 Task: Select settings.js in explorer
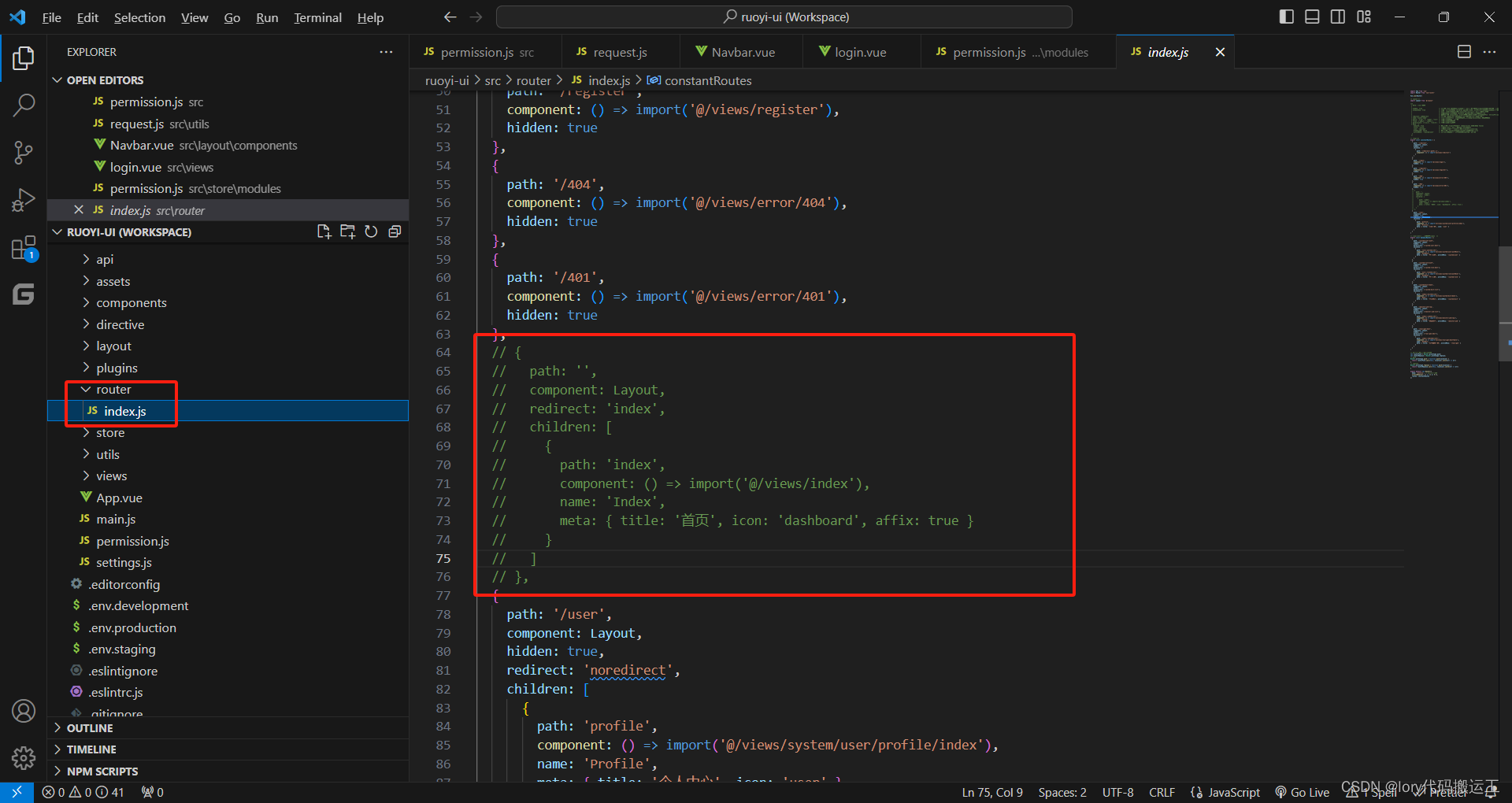point(124,562)
